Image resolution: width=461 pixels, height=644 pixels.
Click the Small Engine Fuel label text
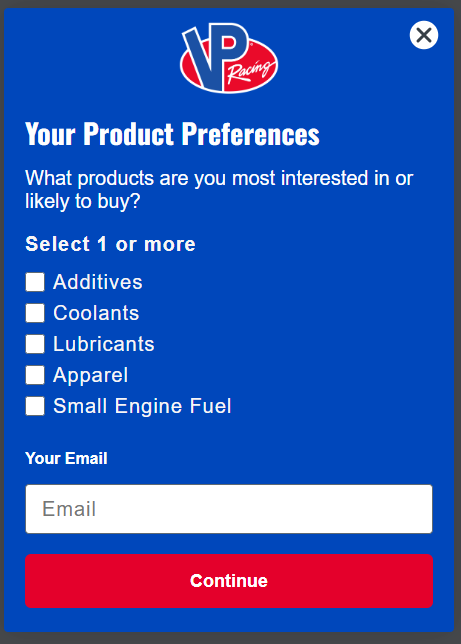pos(142,406)
